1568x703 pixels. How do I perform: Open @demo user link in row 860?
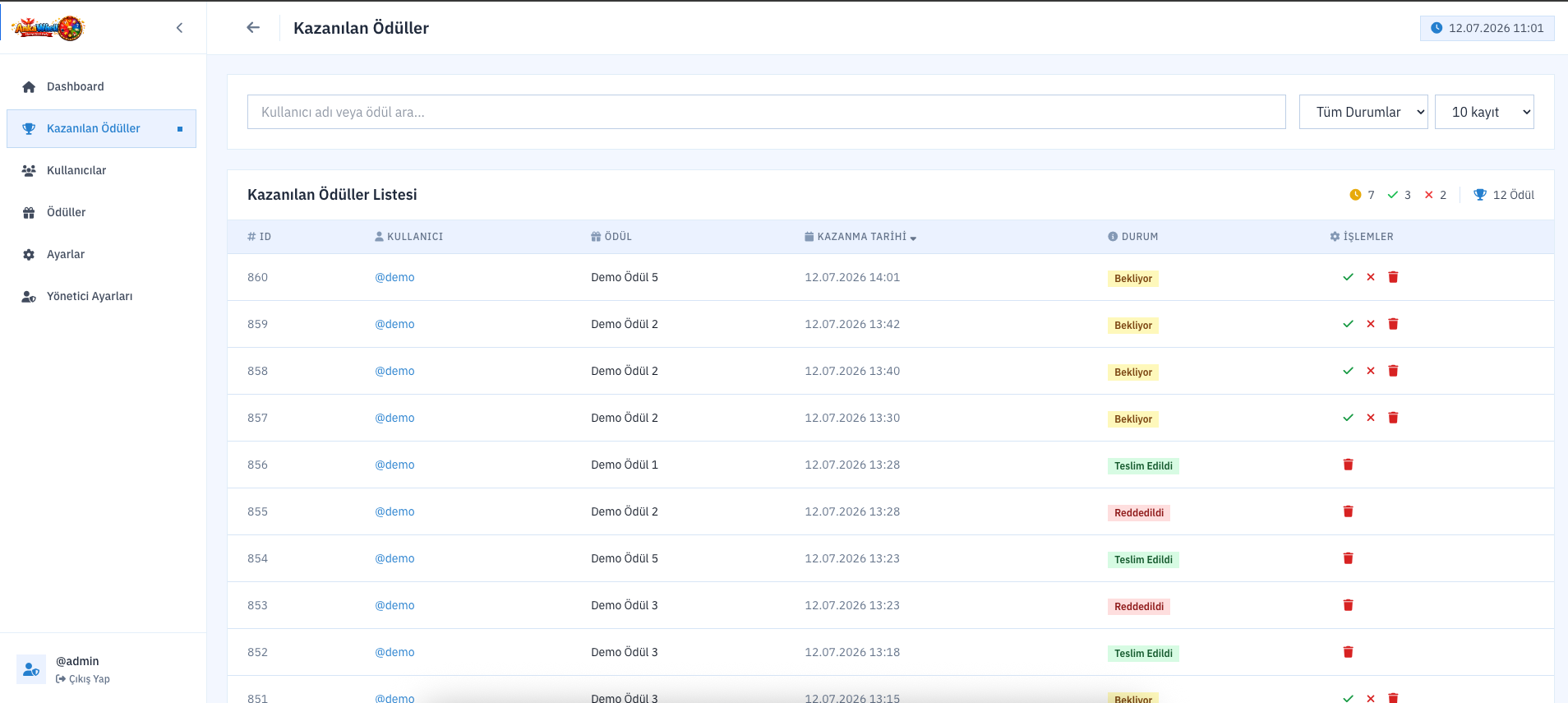point(394,277)
